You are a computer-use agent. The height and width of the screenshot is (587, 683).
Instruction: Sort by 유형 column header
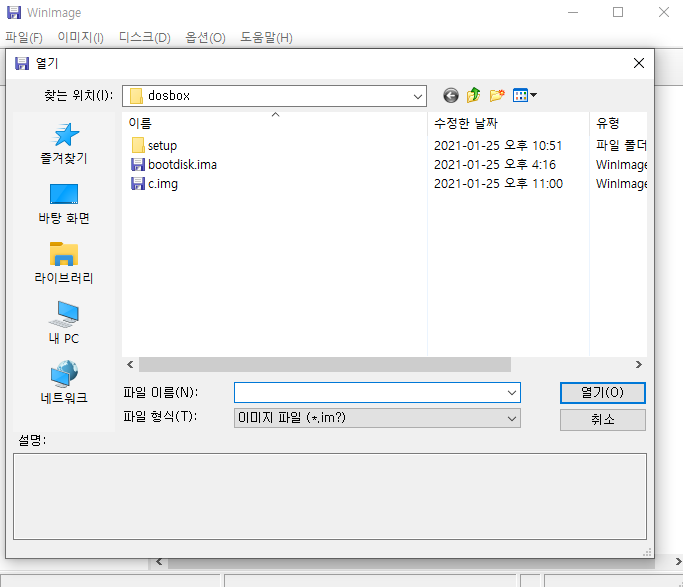(618, 123)
